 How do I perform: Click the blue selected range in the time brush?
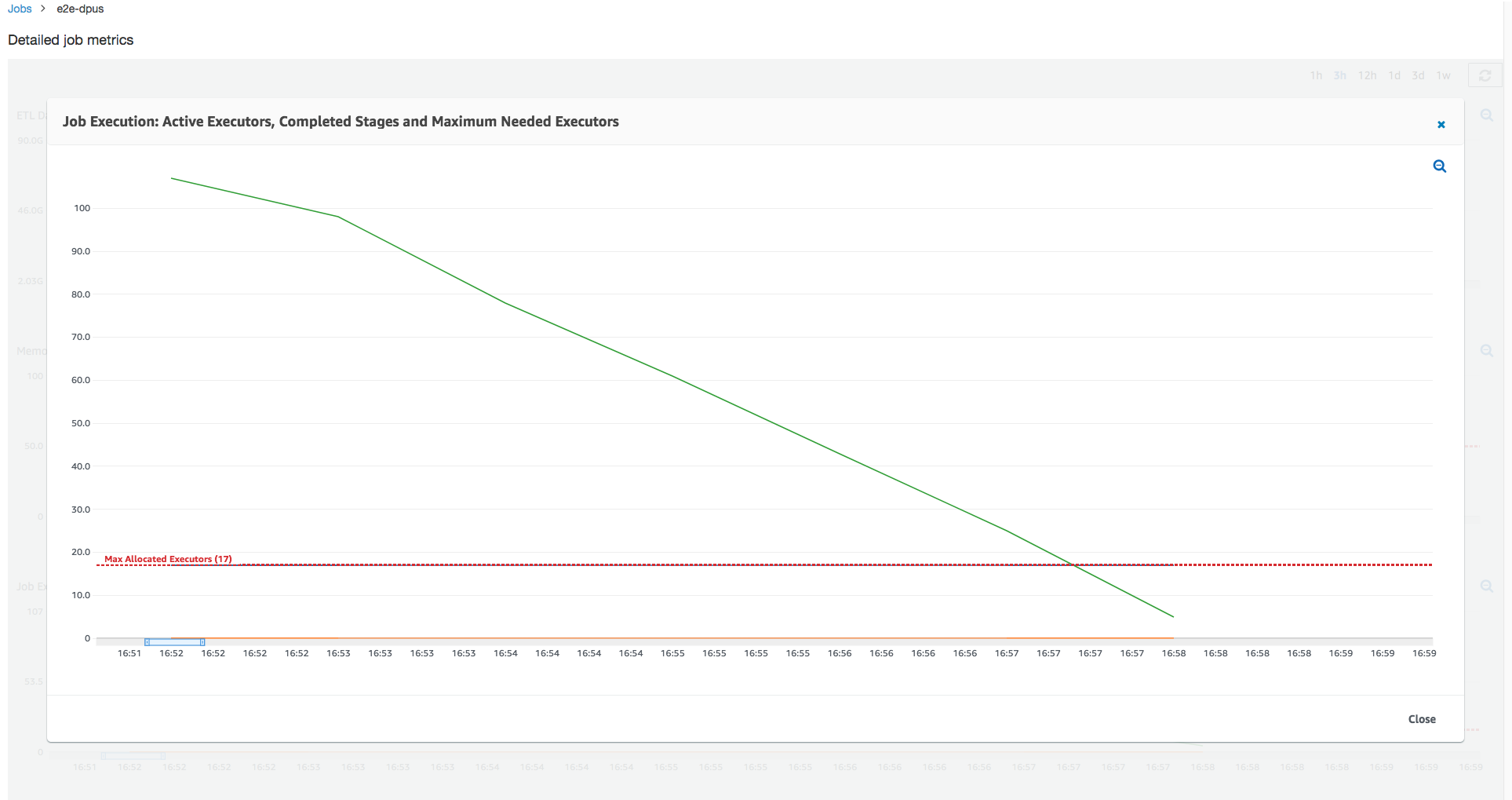pyautogui.click(x=174, y=642)
